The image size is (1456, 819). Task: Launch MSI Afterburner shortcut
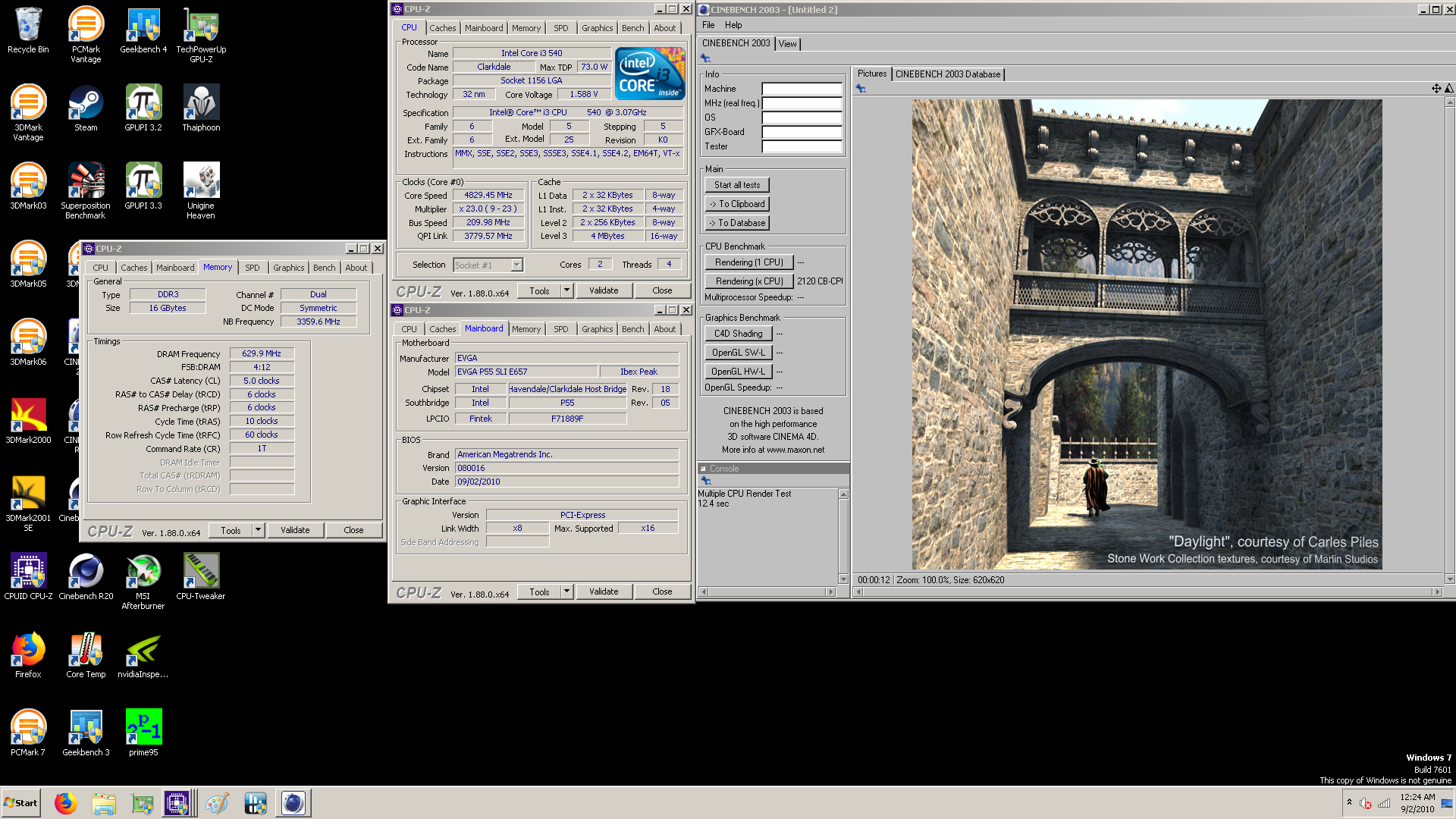click(143, 582)
